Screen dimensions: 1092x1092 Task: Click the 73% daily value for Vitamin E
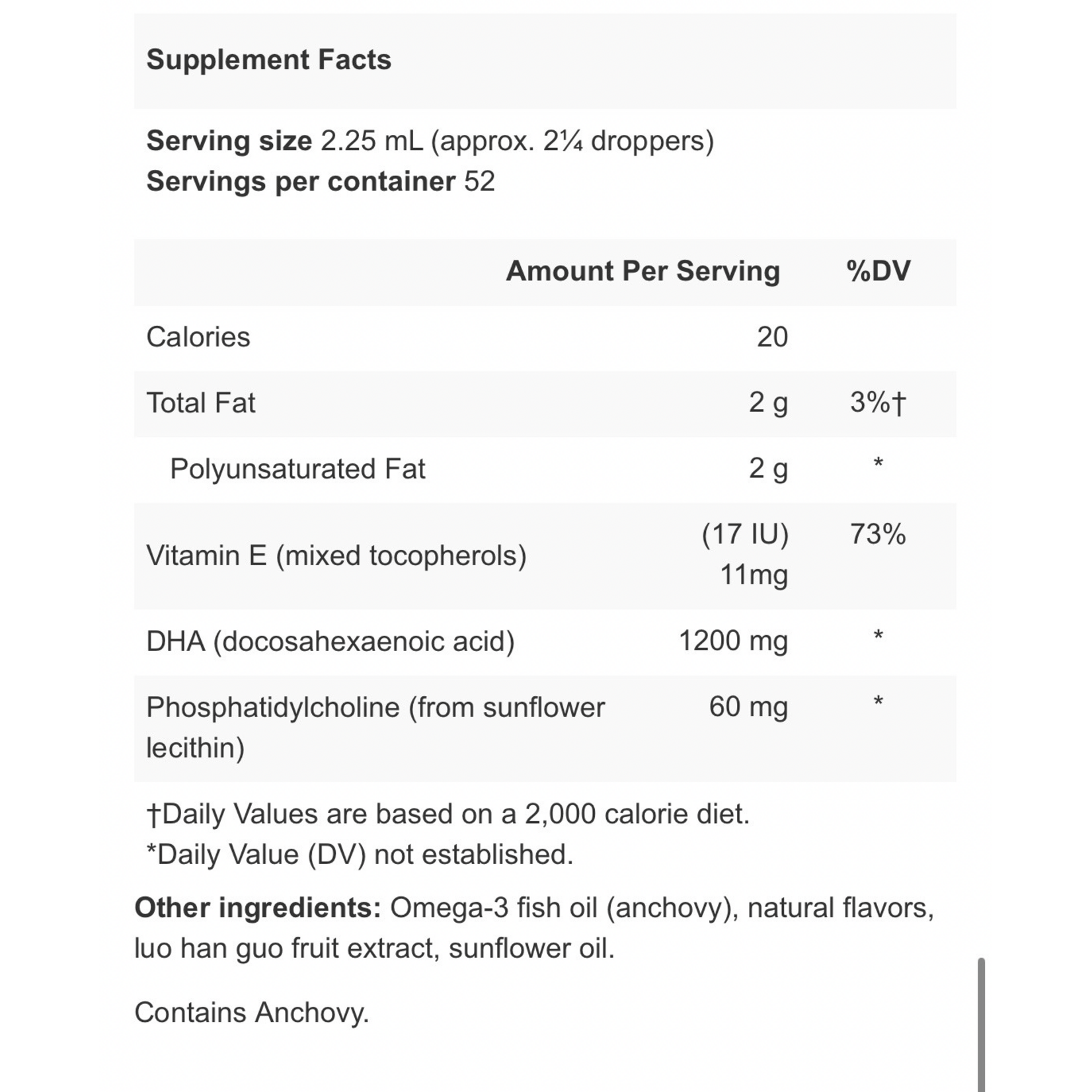point(878,534)
